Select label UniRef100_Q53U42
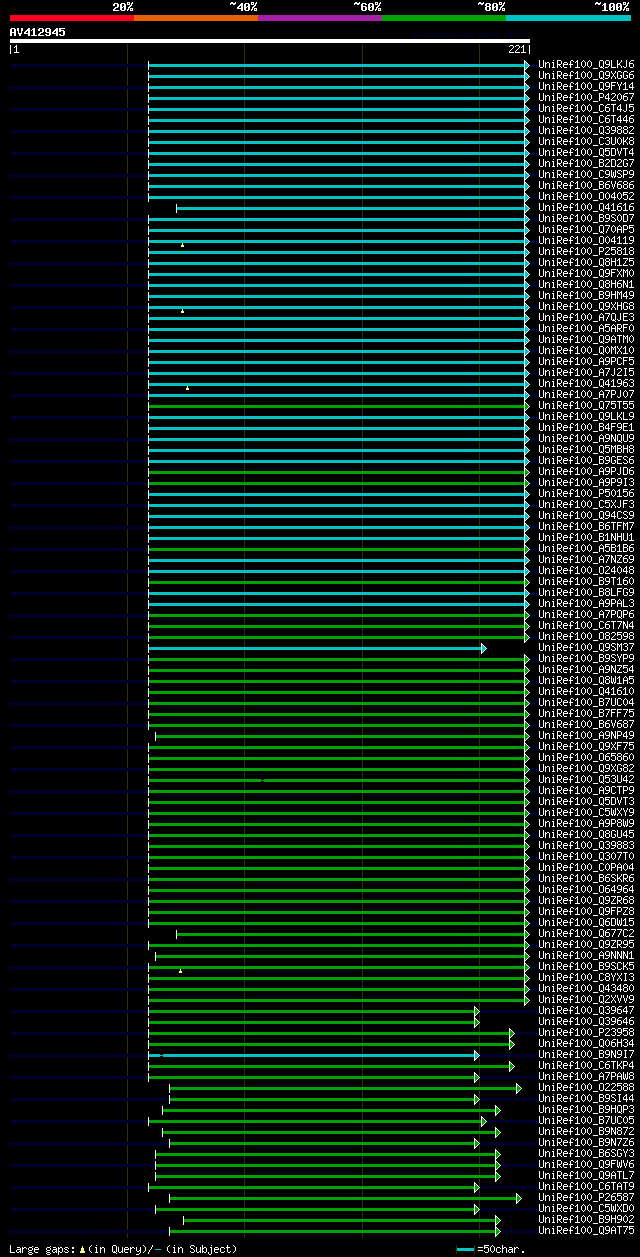Screen dimensions: 640x1257 coord(586,779)
